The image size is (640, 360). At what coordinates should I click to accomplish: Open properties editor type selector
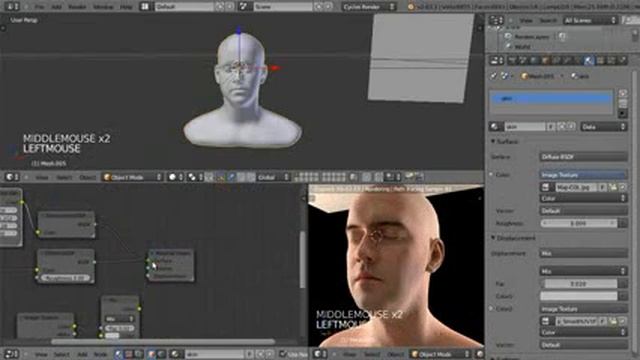click(x=496, y=60)
